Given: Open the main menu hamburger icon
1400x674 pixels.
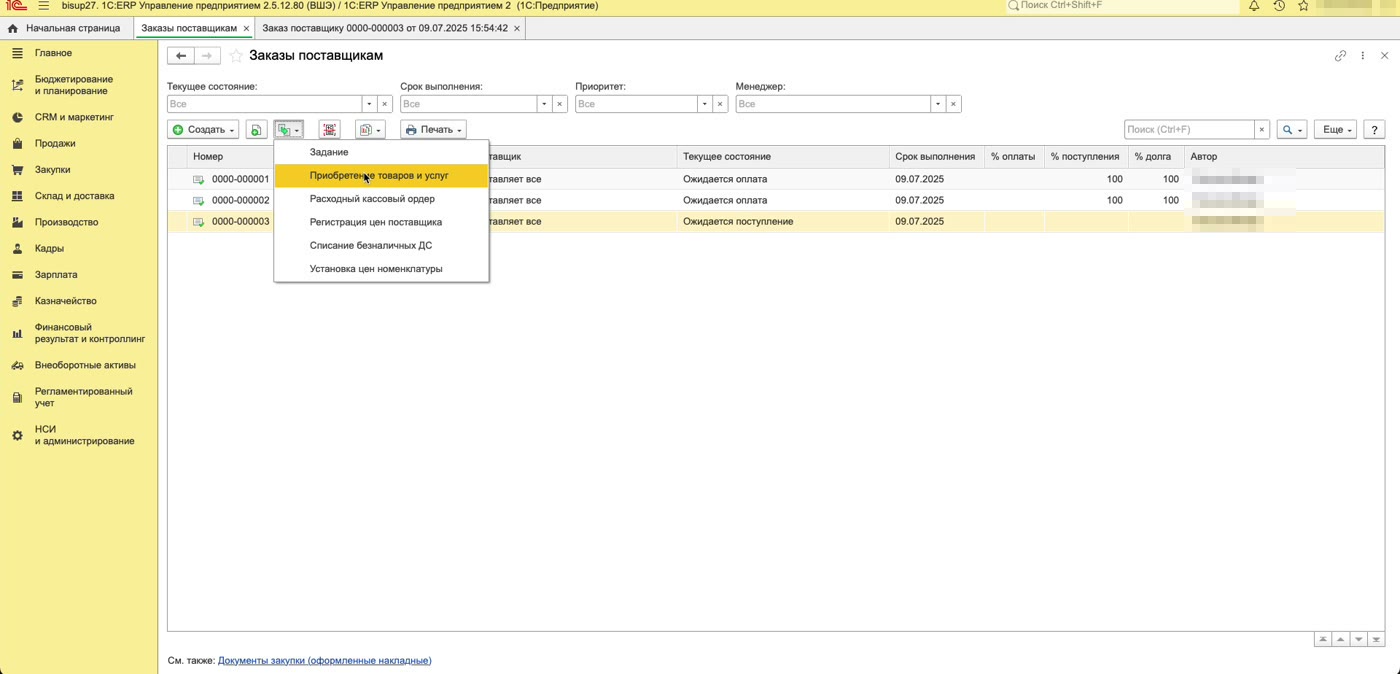Looking at the screenshot, I should pos(43,6).
